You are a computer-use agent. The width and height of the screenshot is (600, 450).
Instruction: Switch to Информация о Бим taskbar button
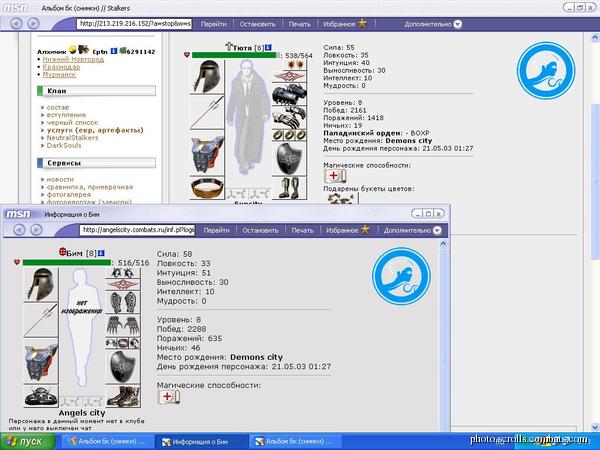click(x=201, y=442)
